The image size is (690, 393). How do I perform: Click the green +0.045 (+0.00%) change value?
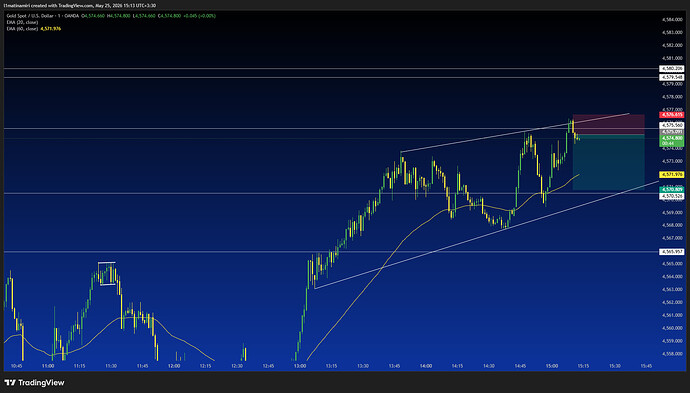[200, 16]
